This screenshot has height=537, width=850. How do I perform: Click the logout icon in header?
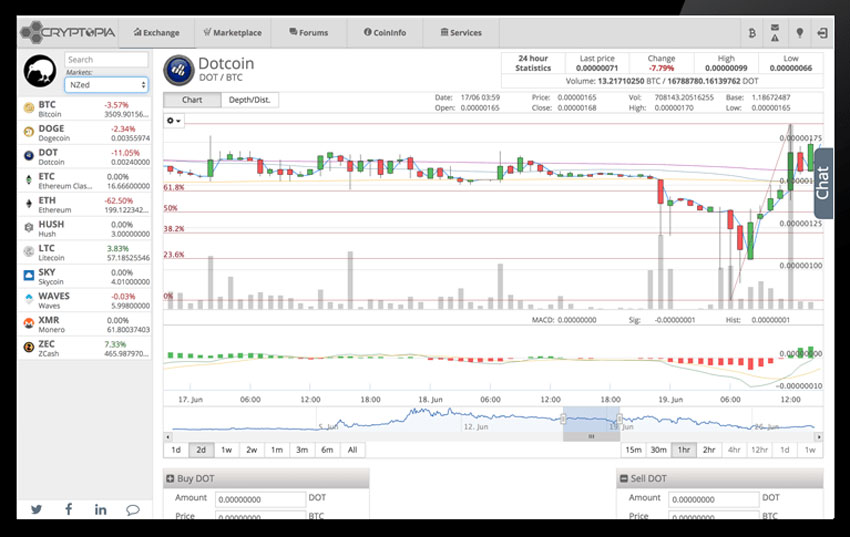click(x=822, y=33)
